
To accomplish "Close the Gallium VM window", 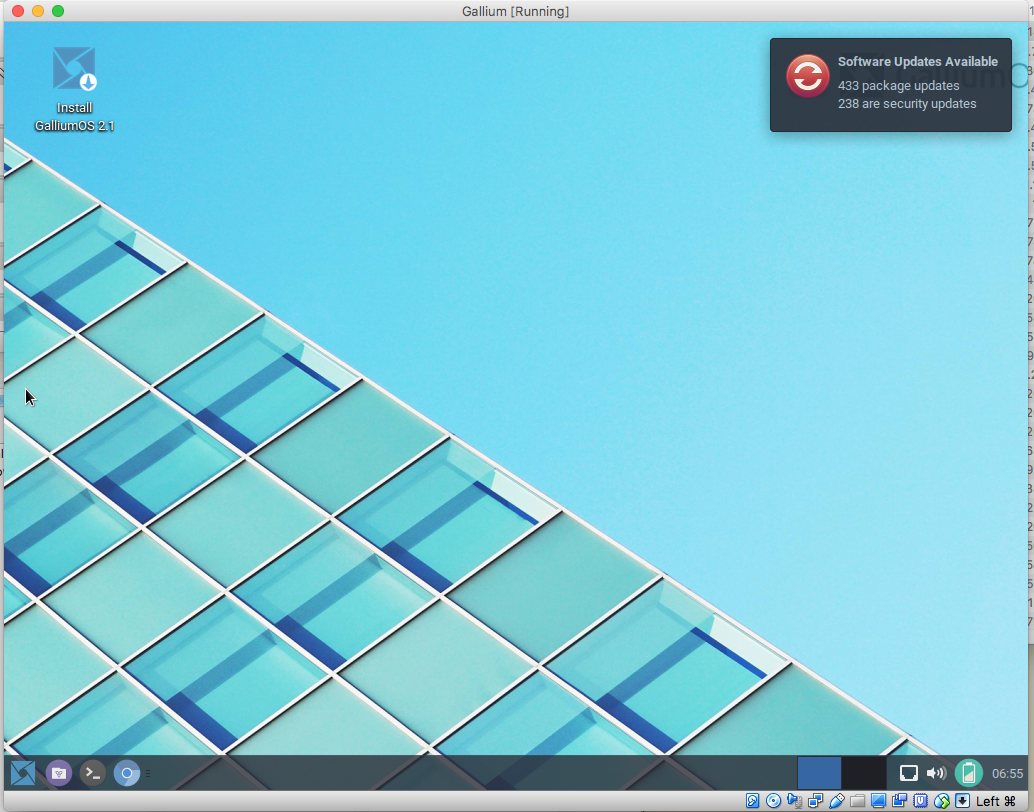I will pyautogui.click(x=18, y=11).
